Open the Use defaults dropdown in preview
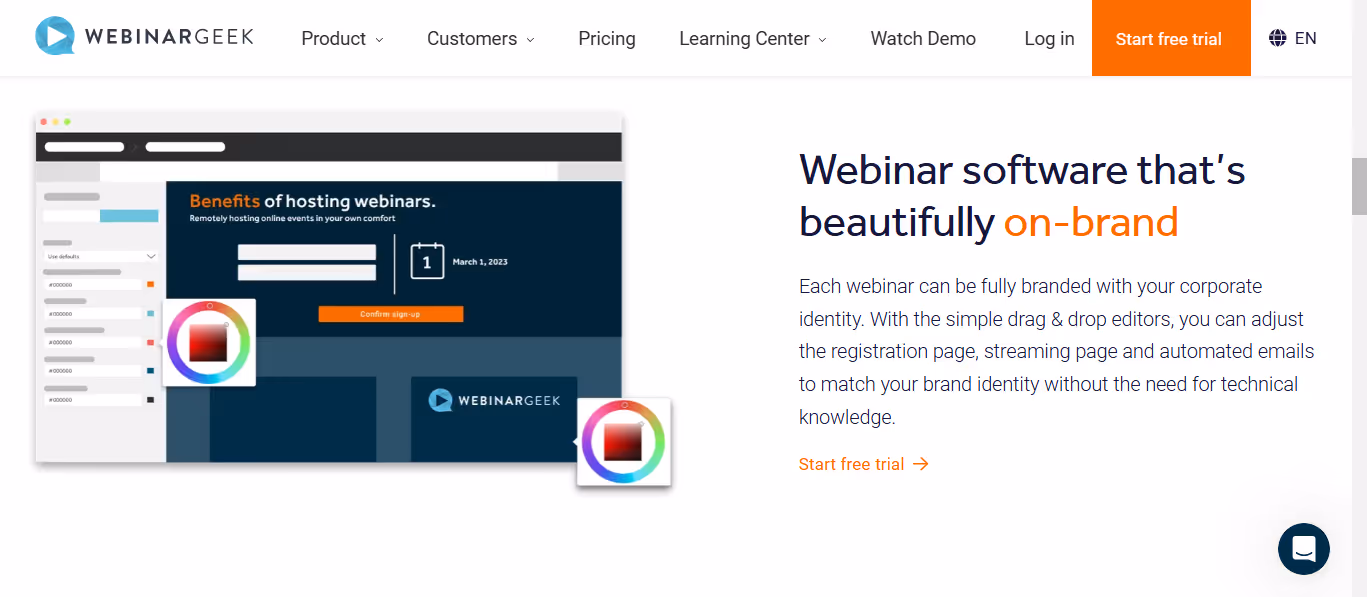Screen dimensions: 1367x597 point(101,256)
